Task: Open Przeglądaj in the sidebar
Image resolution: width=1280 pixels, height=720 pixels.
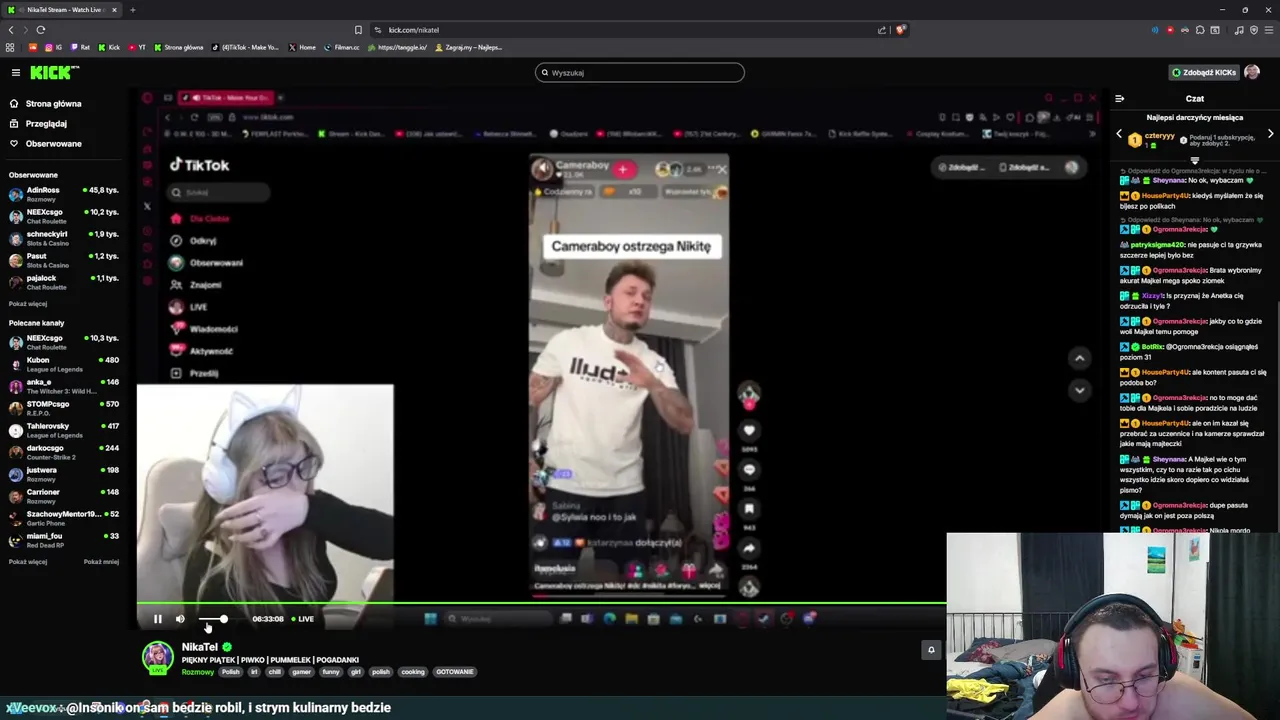Action: click(46, 123)
